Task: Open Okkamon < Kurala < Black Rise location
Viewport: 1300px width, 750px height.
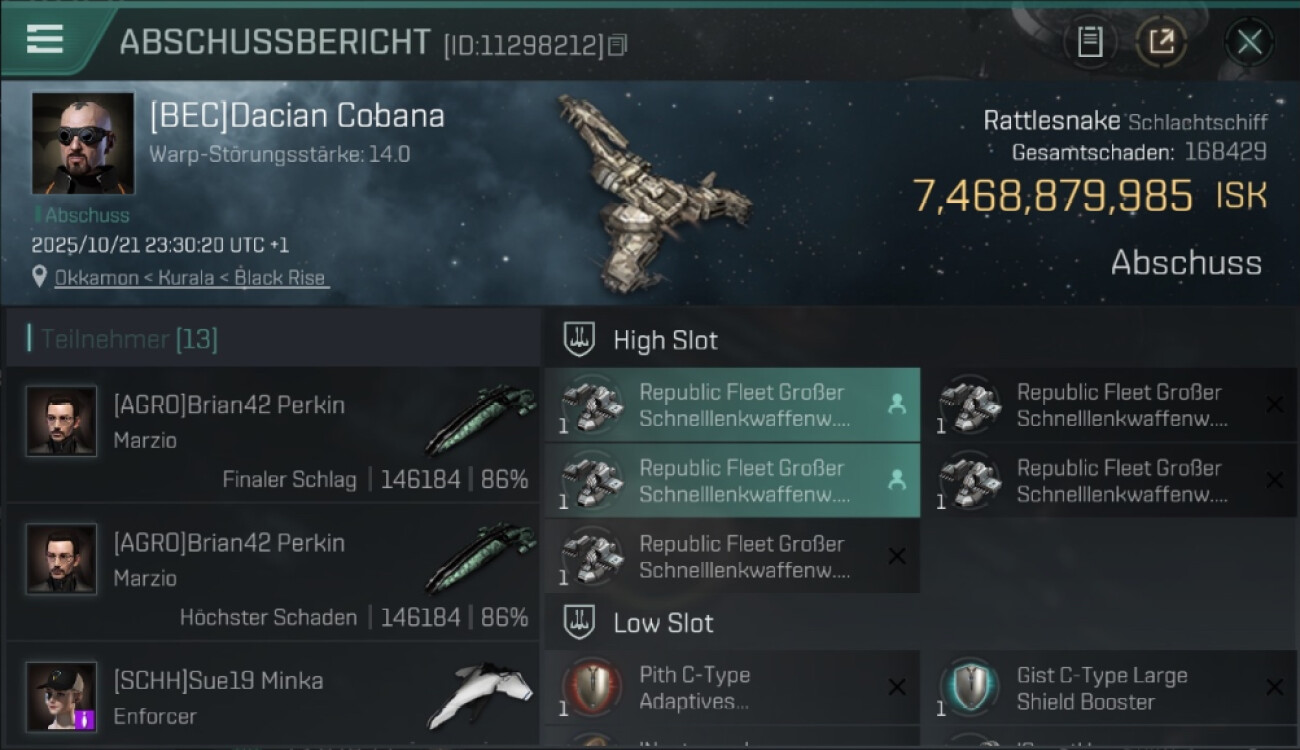Action: pos(191,278)
